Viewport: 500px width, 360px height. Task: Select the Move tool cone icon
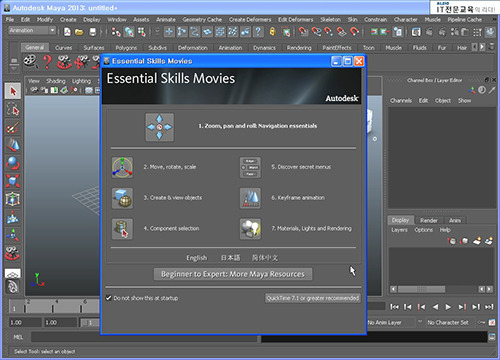pyautogui.click(x=13, y=145)
